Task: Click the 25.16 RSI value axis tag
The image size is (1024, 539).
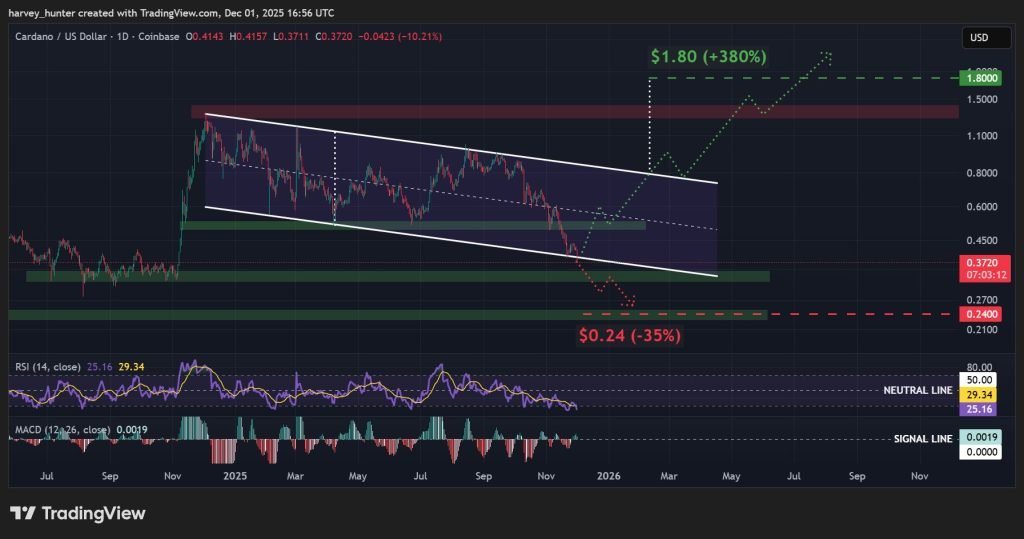Action: coord(978,410)
